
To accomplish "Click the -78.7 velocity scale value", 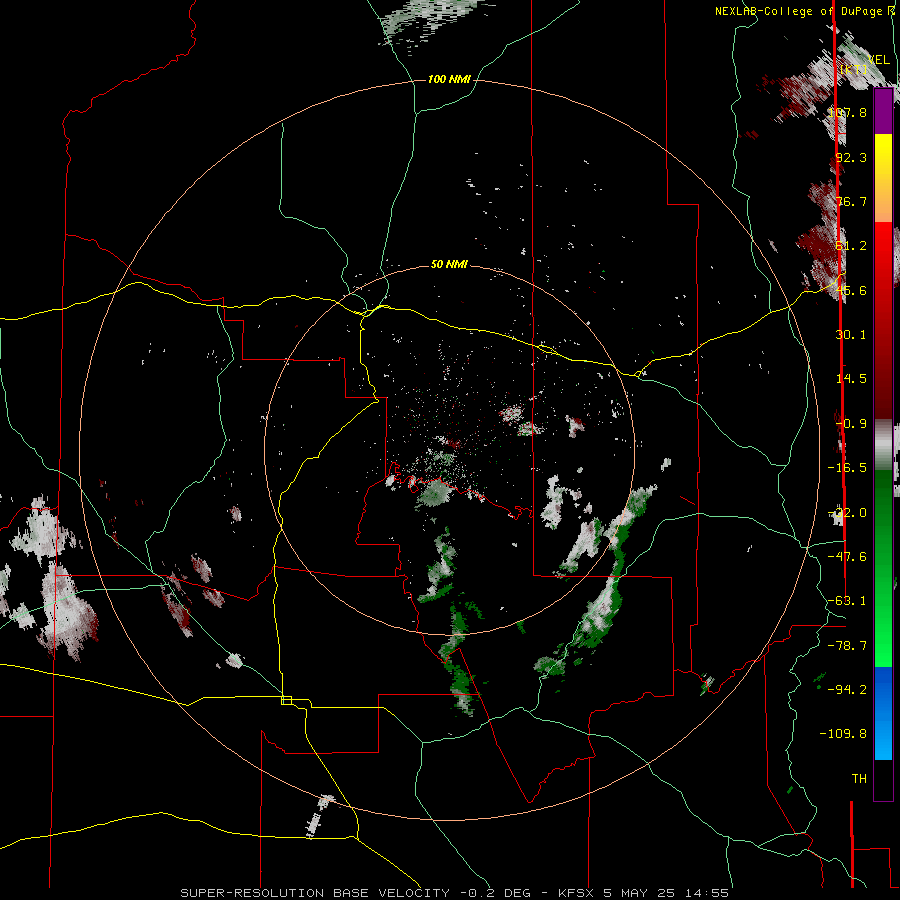I will coord(847,646).
